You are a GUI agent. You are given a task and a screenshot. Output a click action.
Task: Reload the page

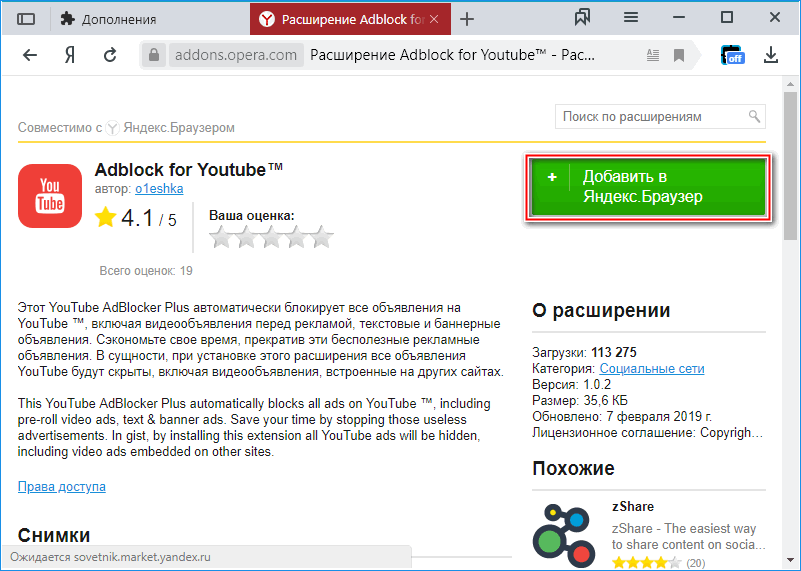(x=110, y=55)
